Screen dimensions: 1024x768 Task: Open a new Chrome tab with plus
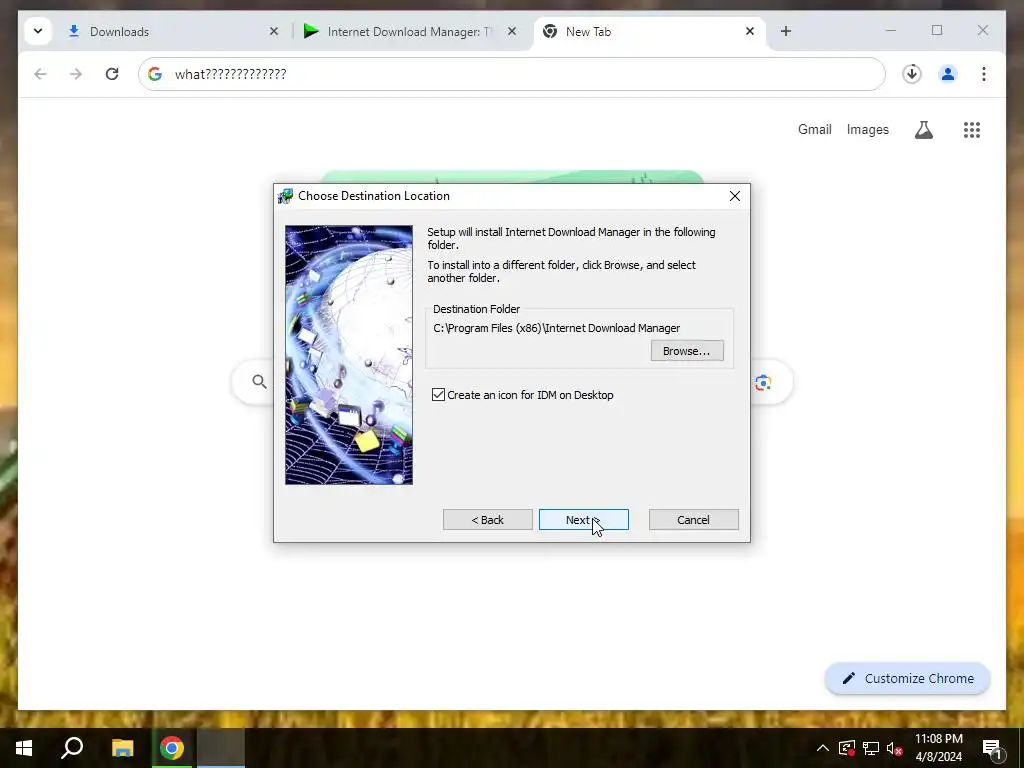point(786,31)
